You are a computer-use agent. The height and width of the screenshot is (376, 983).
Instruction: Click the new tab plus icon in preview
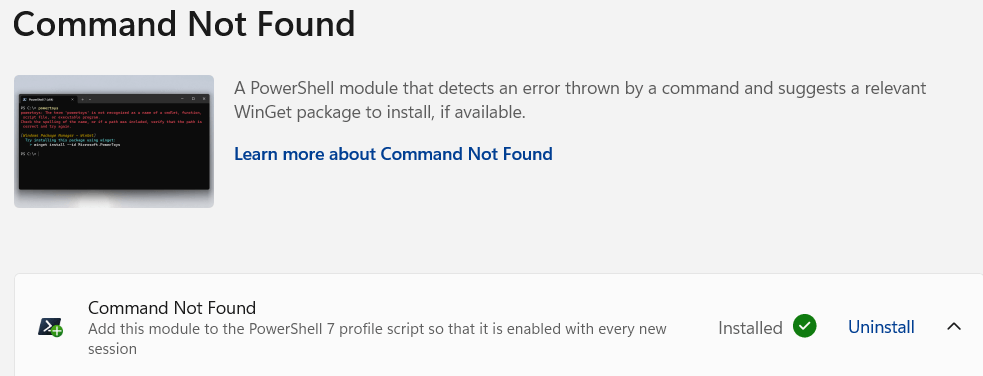82,100
